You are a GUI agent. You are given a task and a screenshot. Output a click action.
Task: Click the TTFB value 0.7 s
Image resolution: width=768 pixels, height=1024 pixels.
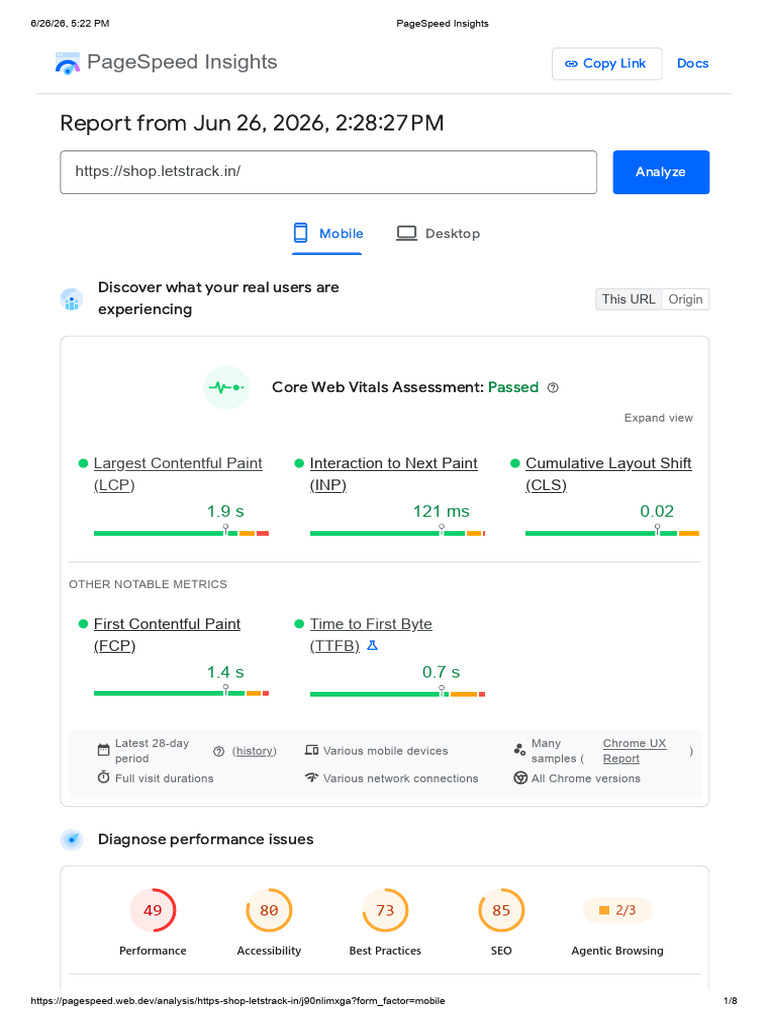click(x=441, y=672)
